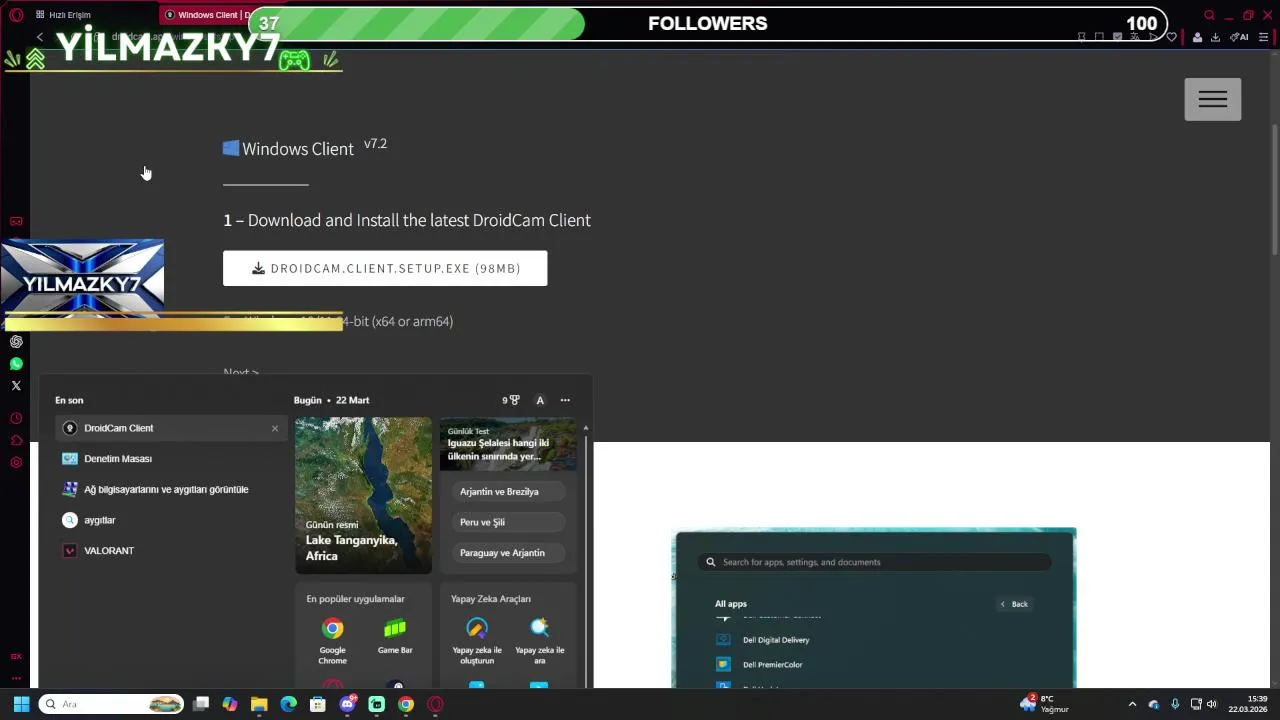This screenshot has width=1280, height=720.
Task: Open File Explorer from the taskbar
Action: [x=259, y=704]
